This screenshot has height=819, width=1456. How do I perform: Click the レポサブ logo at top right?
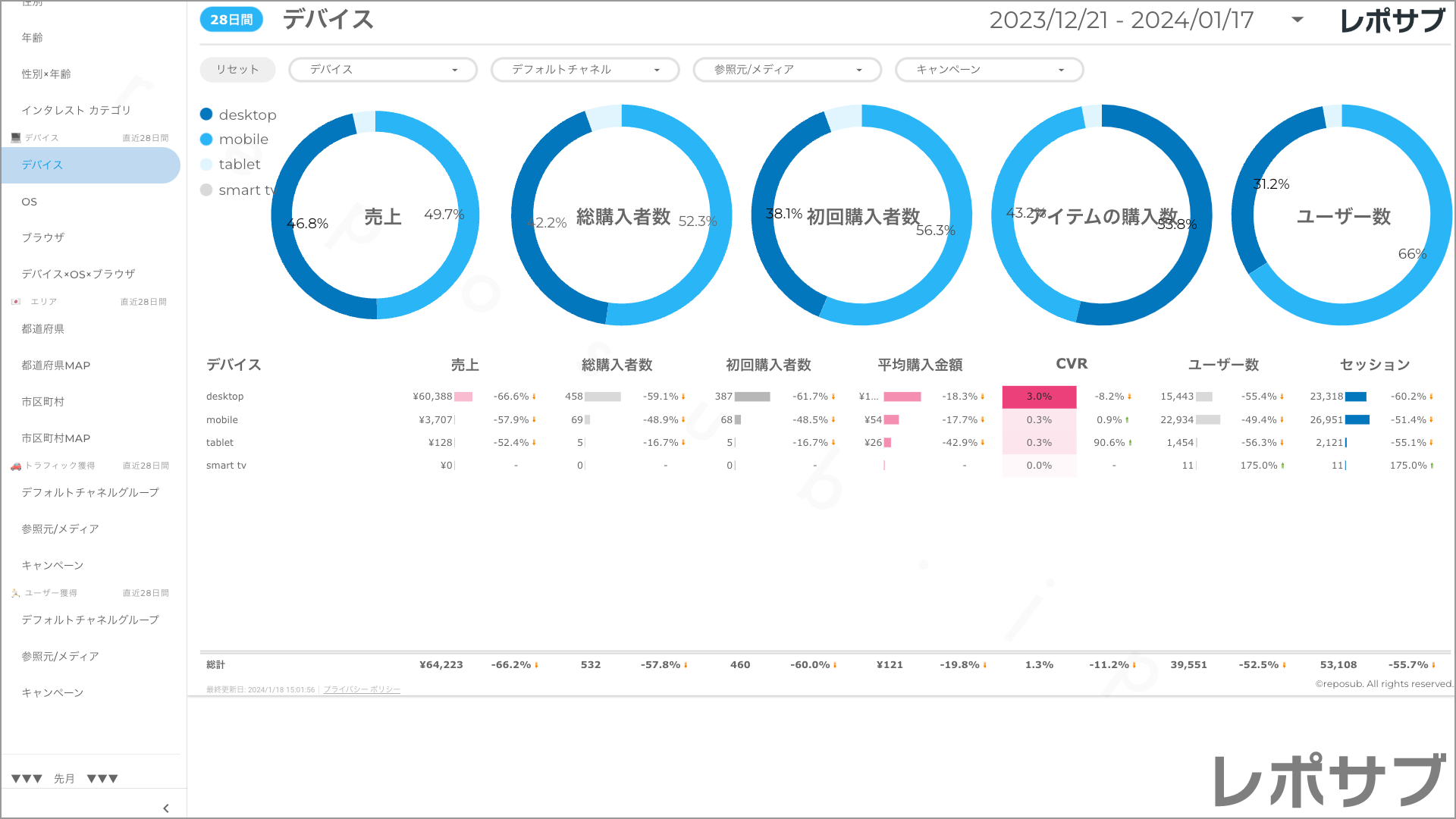1392,20
